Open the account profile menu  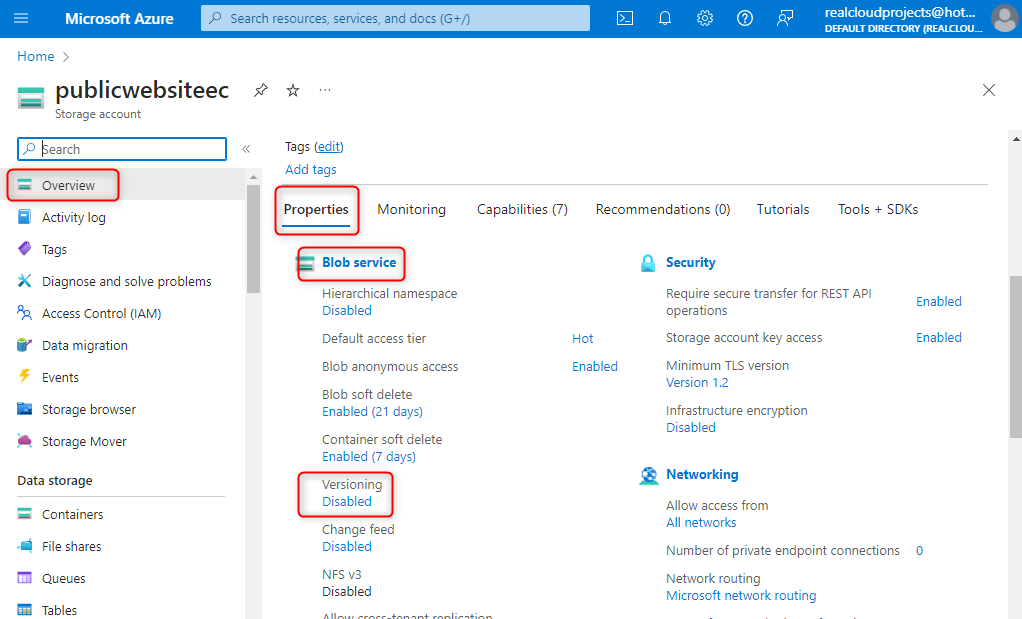[1003, 19]
